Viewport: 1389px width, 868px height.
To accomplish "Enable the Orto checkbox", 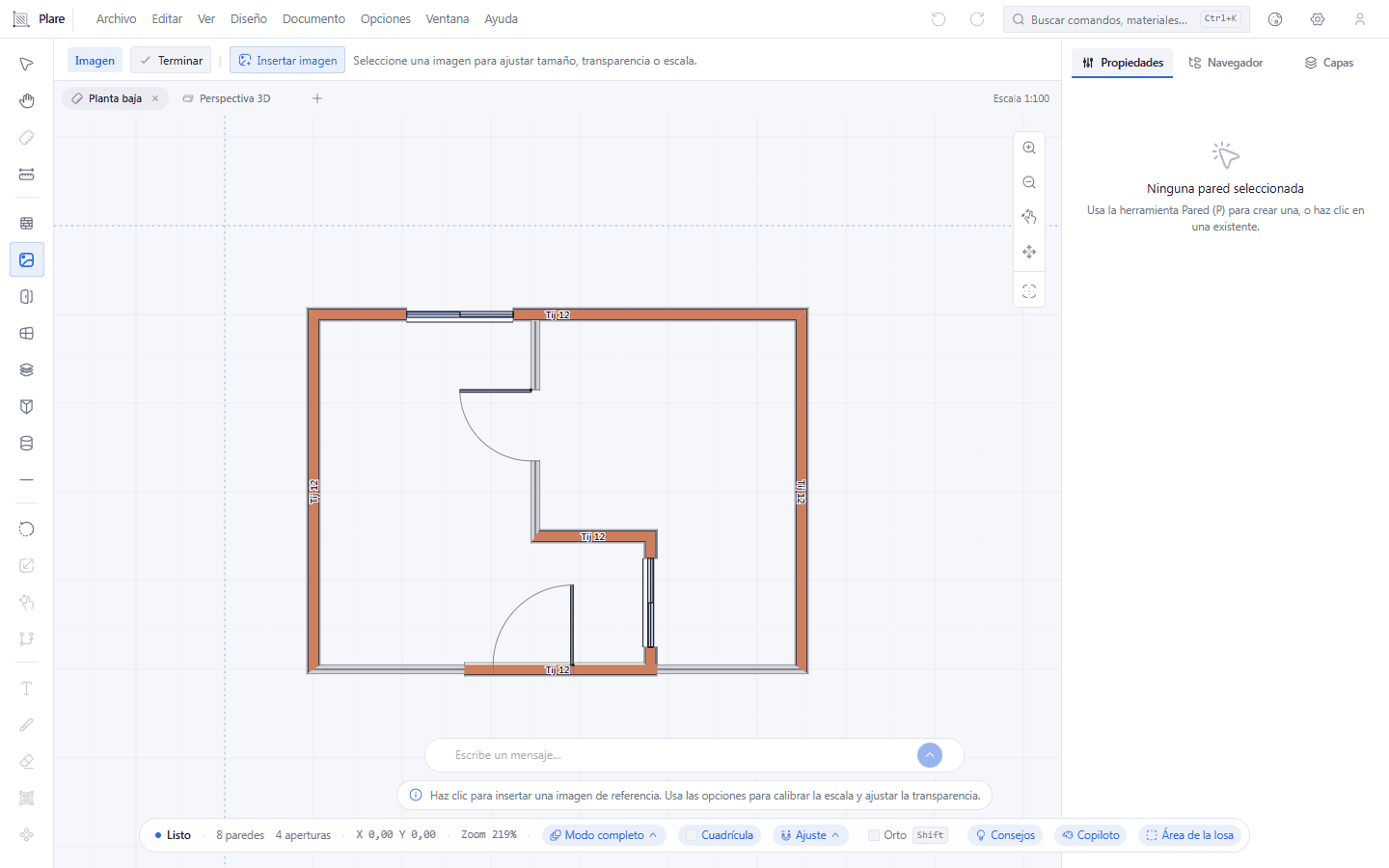I will tap(874, 835).
